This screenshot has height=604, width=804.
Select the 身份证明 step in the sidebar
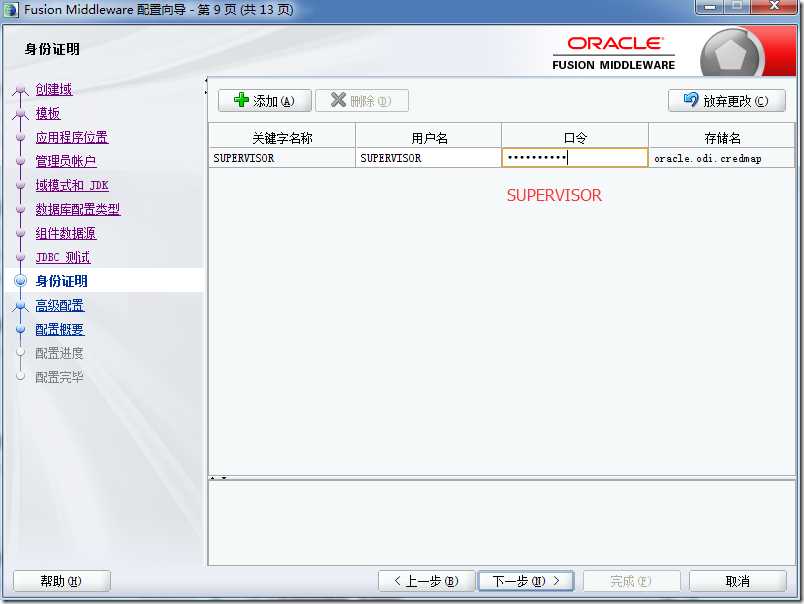[62, 281]
